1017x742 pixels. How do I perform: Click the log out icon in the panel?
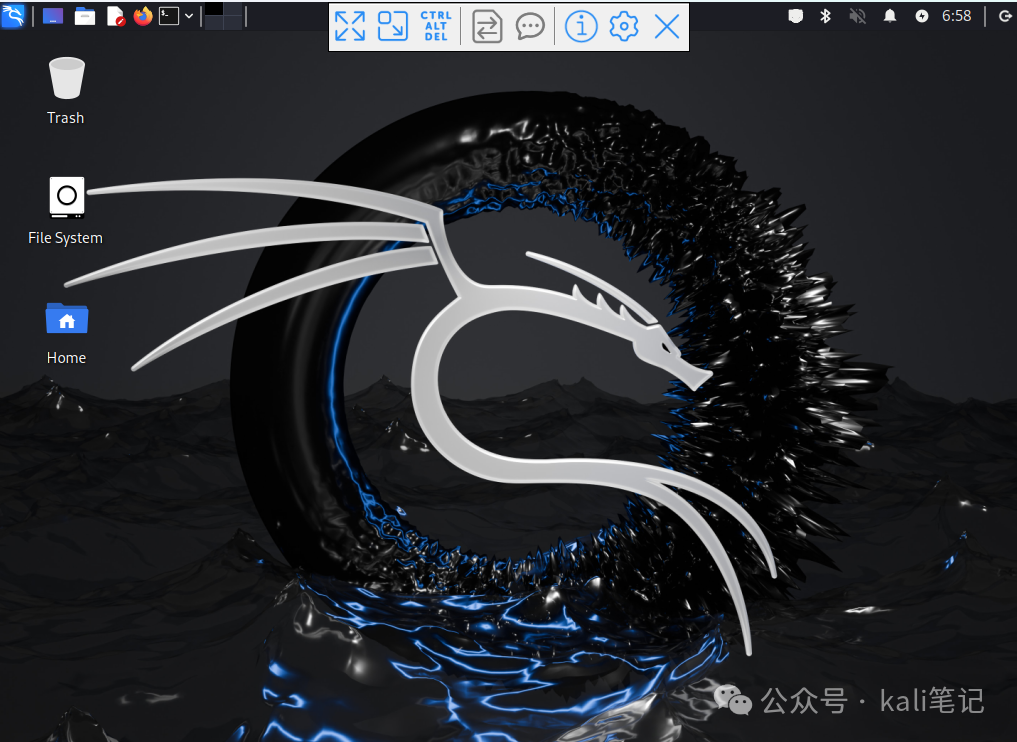click(1007, 16)
